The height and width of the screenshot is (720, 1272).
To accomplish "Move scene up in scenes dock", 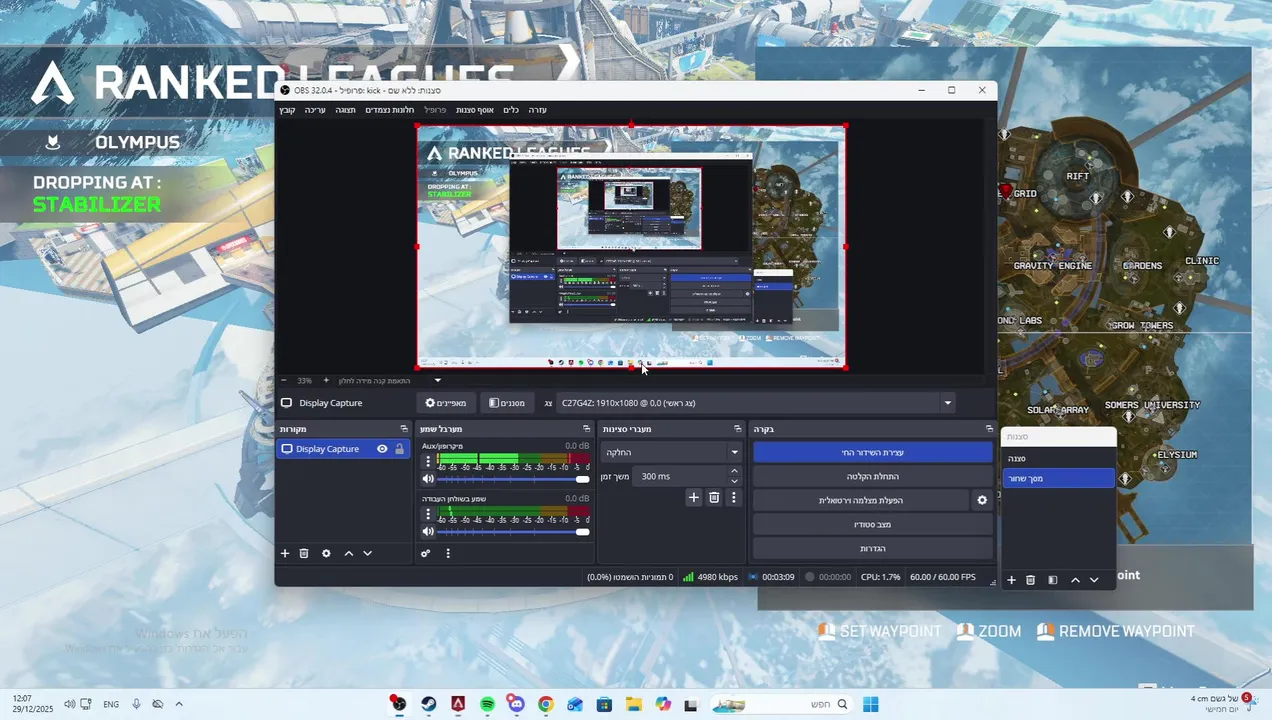I will click(x=1075, y=580).
